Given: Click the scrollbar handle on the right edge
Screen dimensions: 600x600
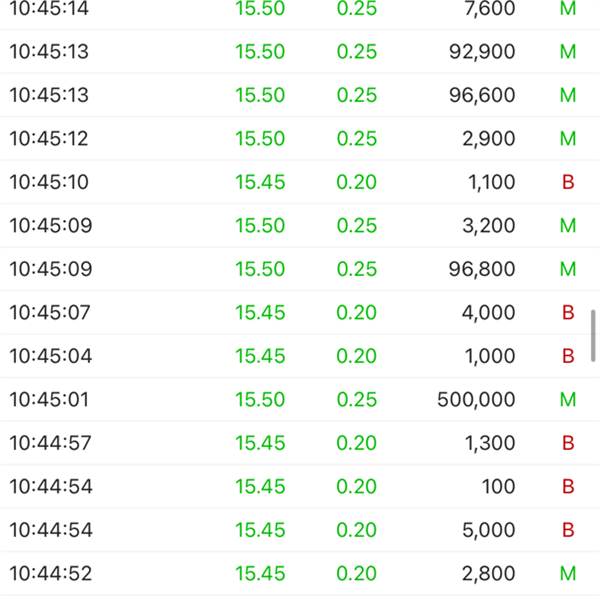Looking at the screenshot, I should point(594,335).
